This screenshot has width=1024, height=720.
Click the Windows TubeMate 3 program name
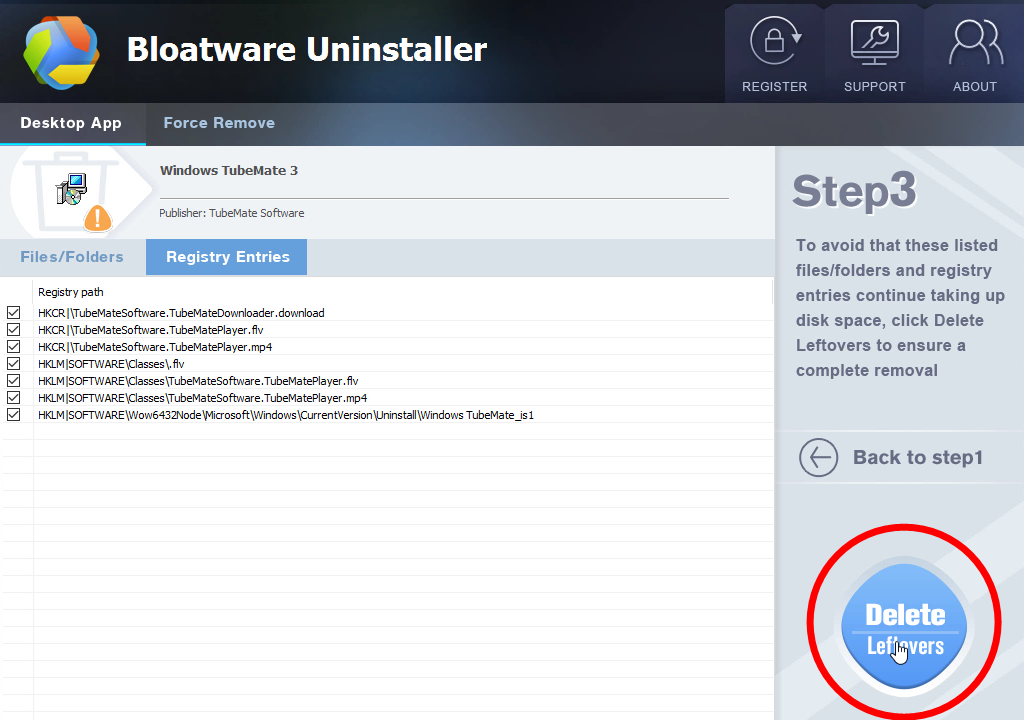coord(229,171)
